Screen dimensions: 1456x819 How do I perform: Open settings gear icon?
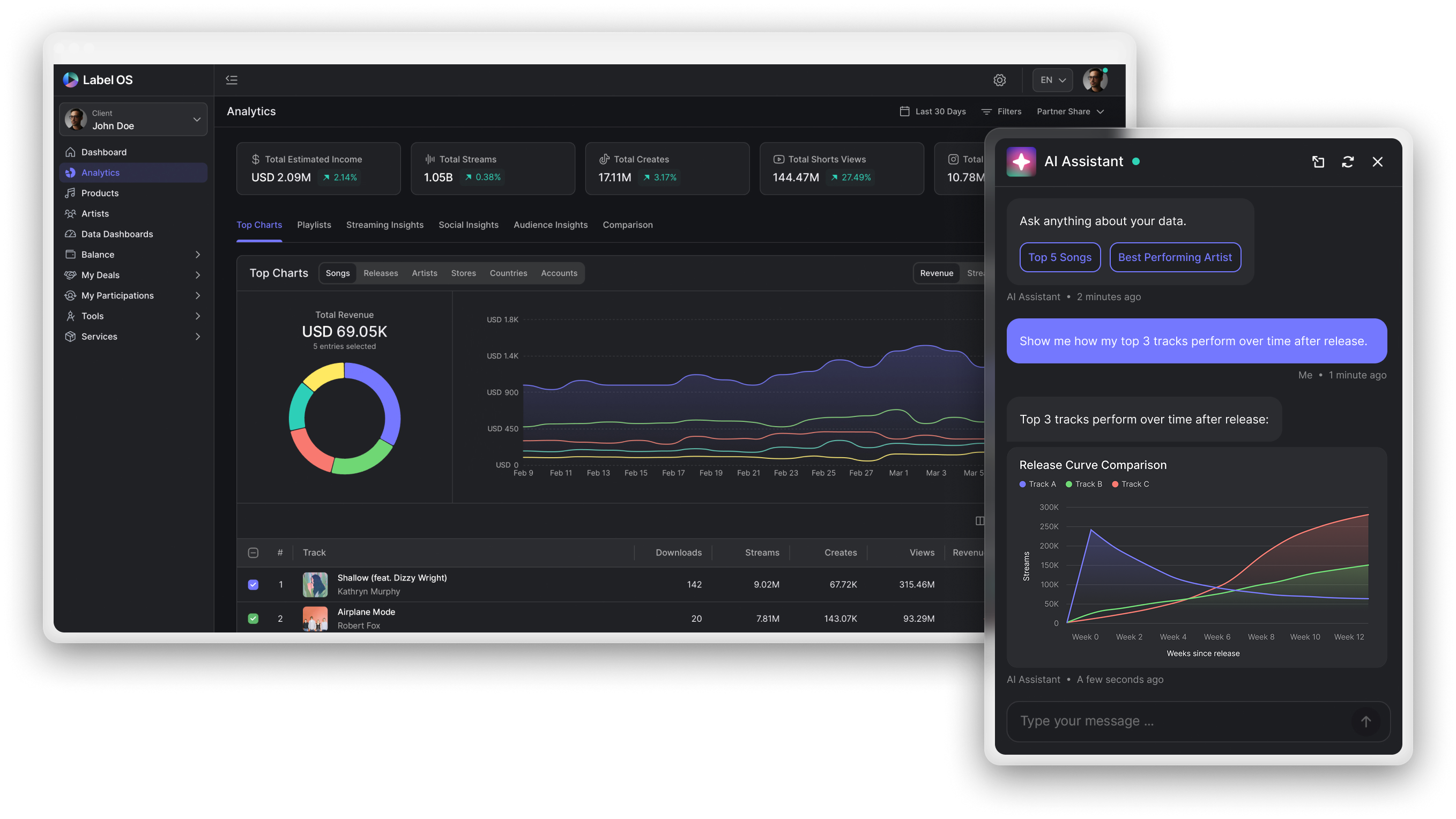point(999,80)
